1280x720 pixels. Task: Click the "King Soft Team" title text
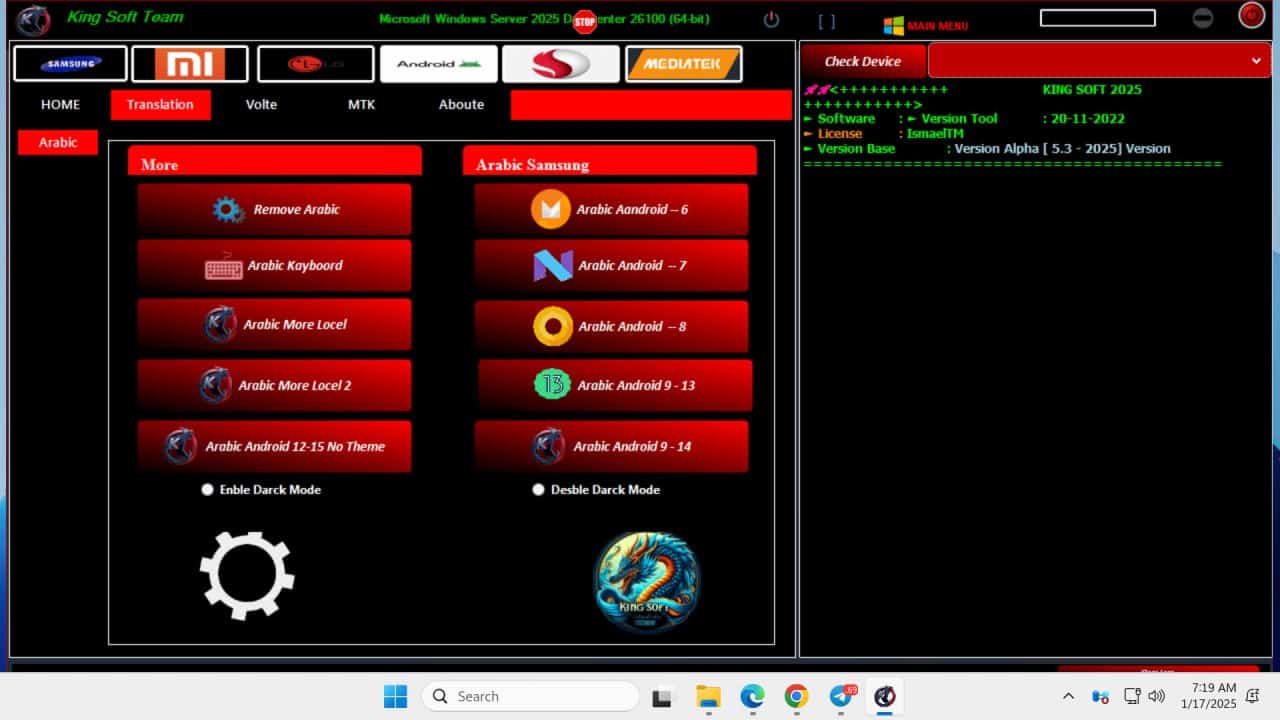tap(125, 17)
